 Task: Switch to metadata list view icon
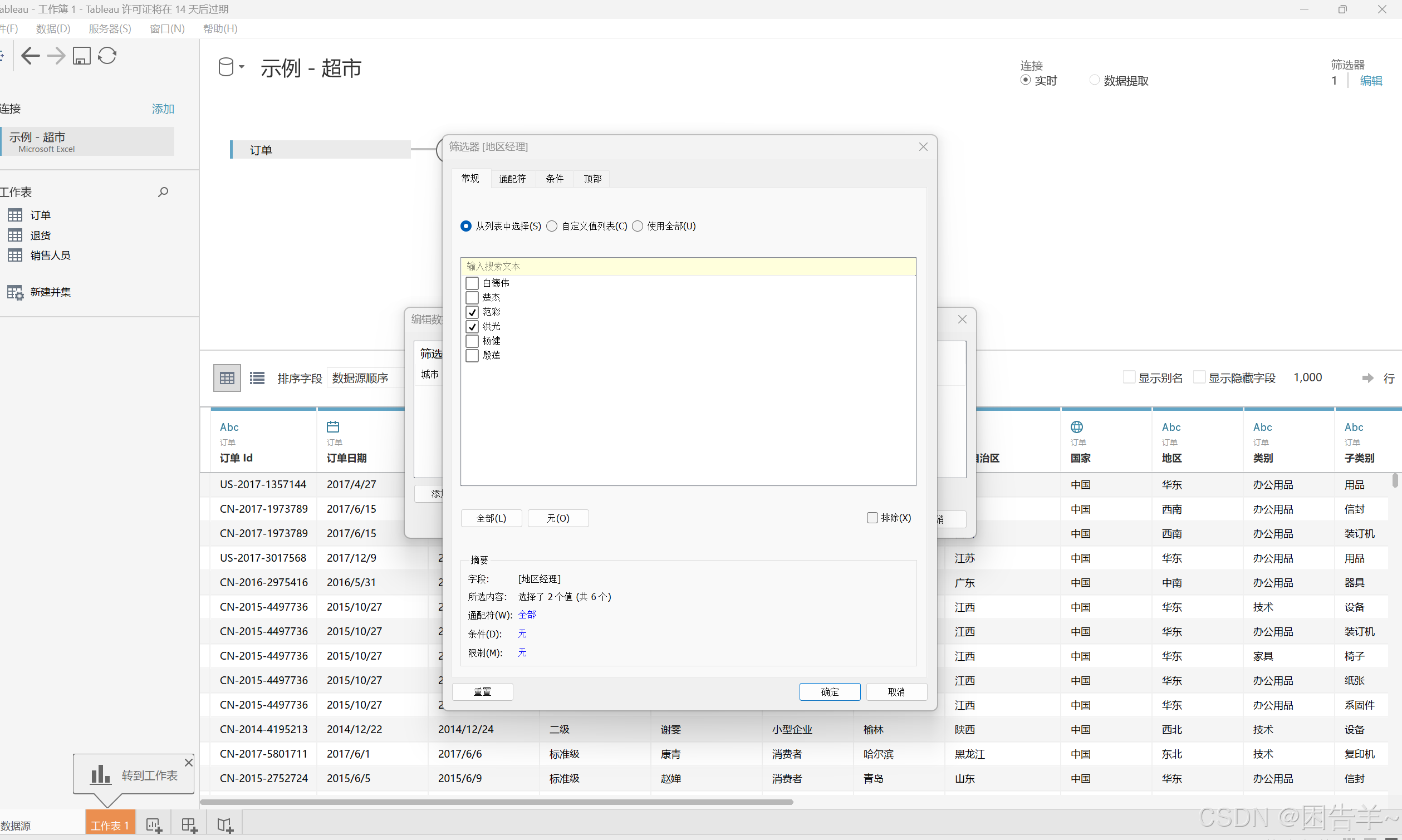click(257, 377)
